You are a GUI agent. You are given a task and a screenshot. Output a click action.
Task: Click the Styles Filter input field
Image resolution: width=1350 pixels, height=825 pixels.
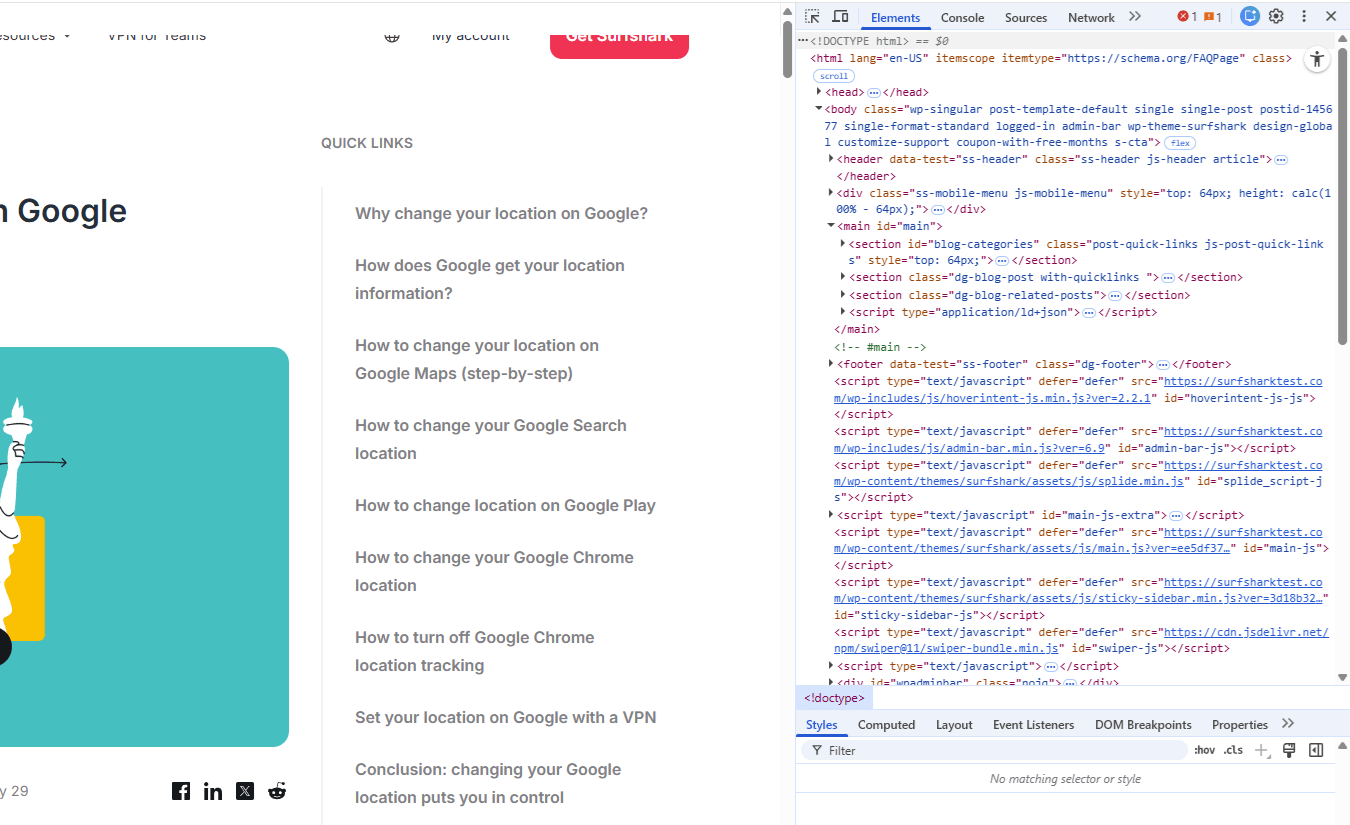point(1000,750)
